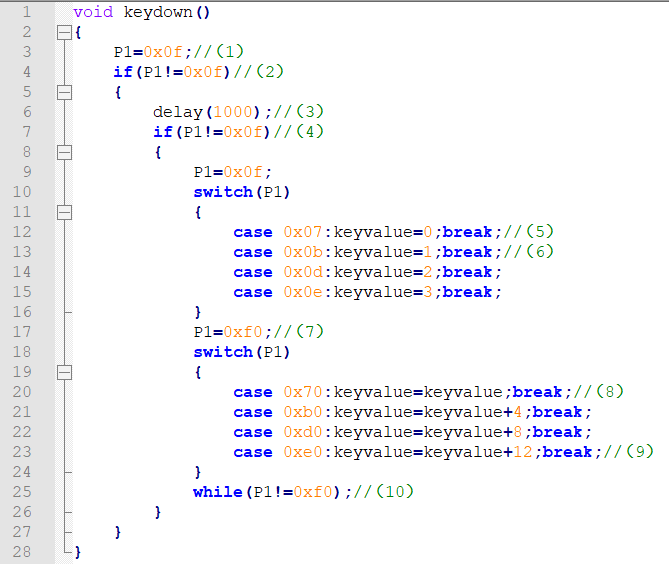
Task: Click the keydown function name
Action: click(x=158, y=12)
